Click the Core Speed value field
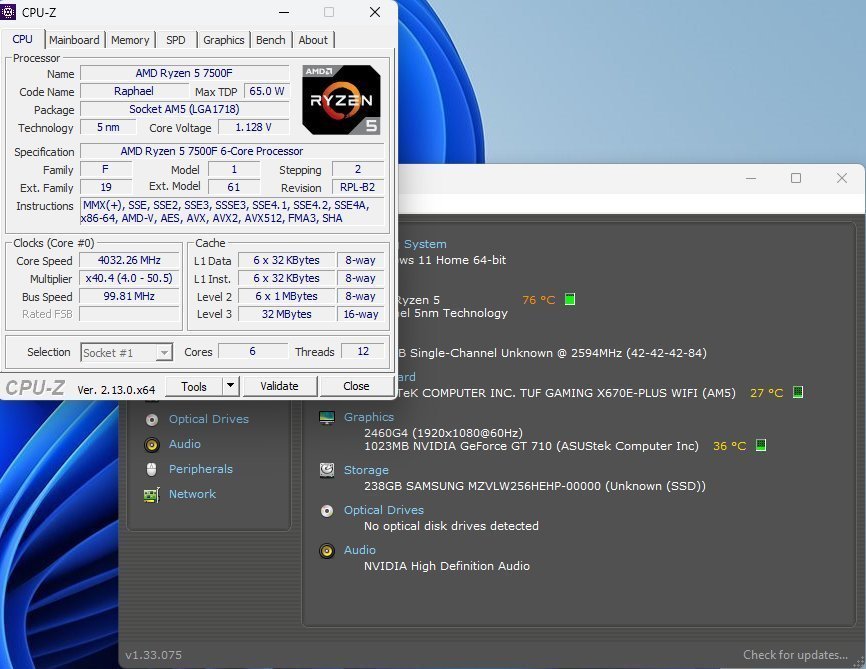 pos(130,261)
